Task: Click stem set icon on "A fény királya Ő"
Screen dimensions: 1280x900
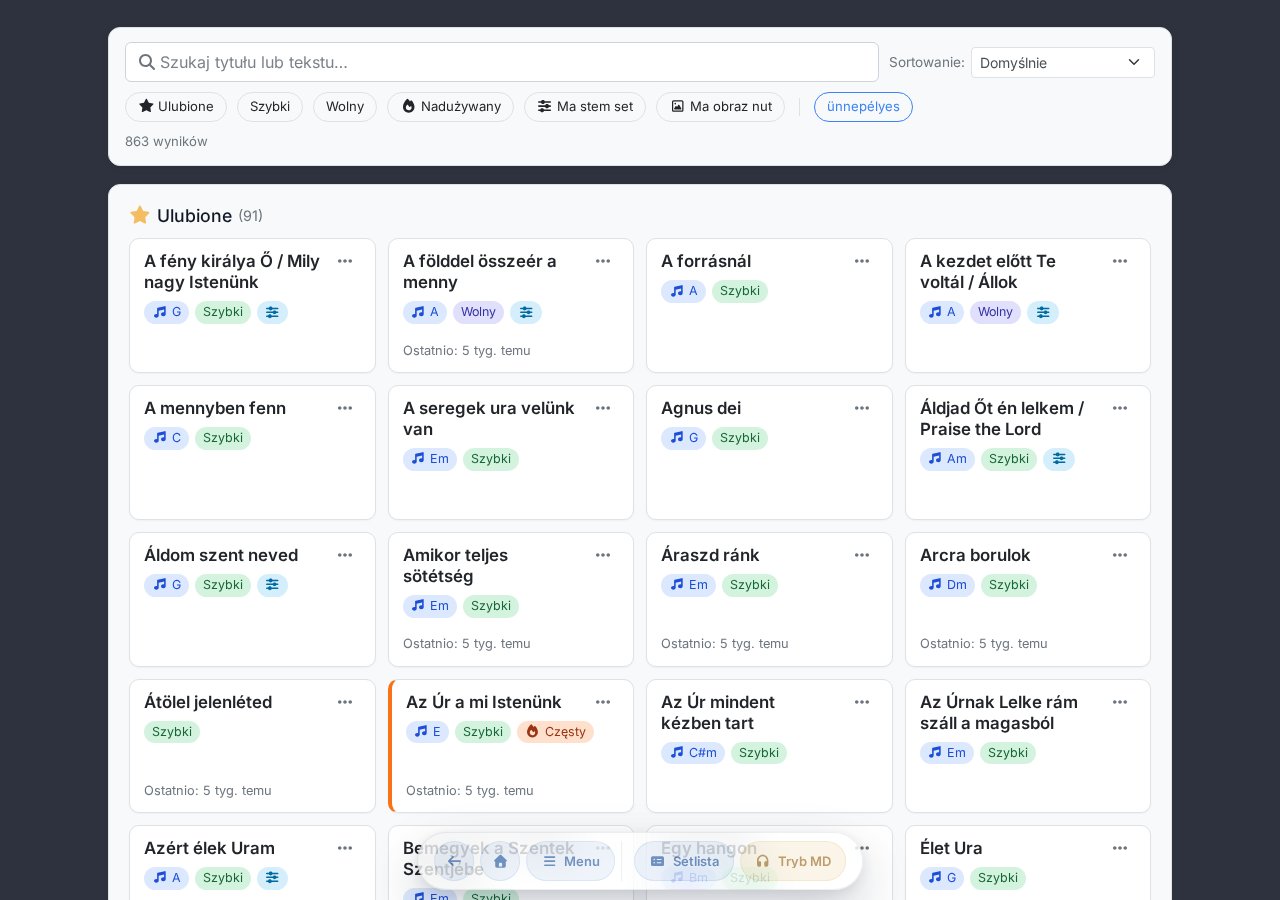Action: click(x=272, y=312)
